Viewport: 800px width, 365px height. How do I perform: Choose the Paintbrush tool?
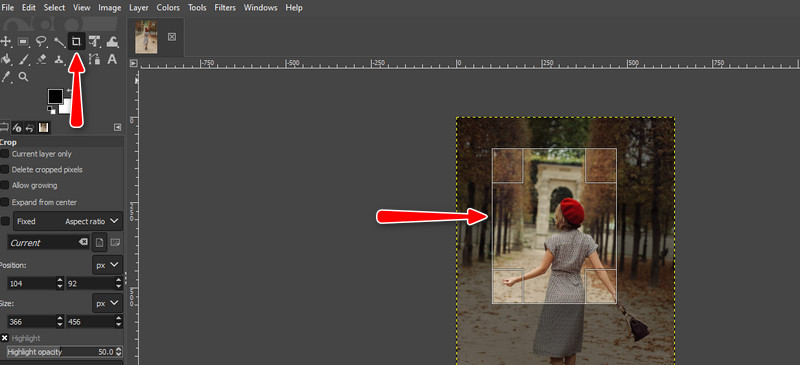23,59
